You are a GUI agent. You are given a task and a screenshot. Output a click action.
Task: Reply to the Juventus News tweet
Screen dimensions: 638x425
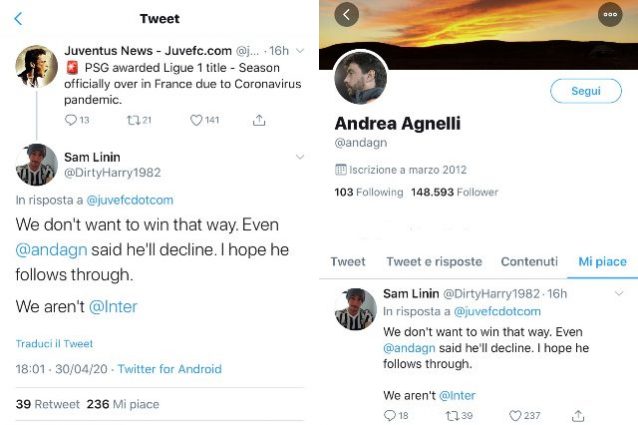[x=70, y=120]
